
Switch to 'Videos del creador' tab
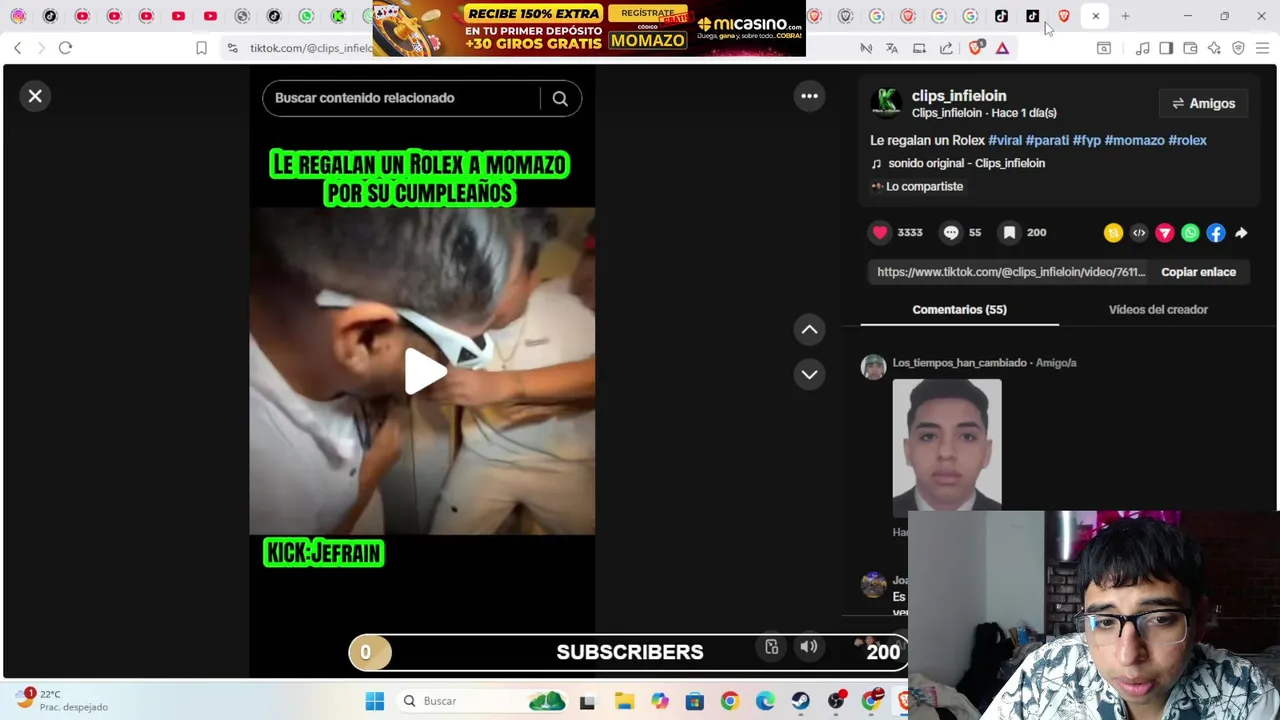[x=1158, y=309]
